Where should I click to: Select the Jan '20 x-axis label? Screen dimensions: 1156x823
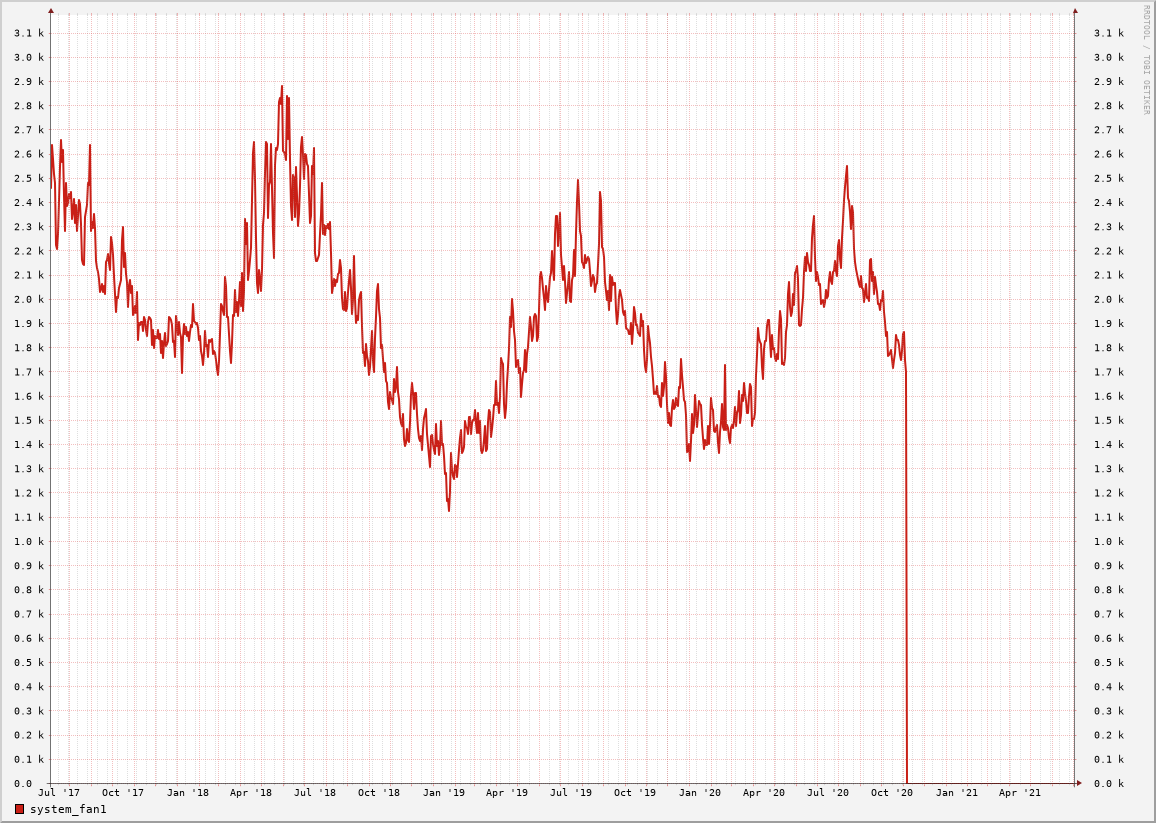pyautogui.click(x=699, y=793)
